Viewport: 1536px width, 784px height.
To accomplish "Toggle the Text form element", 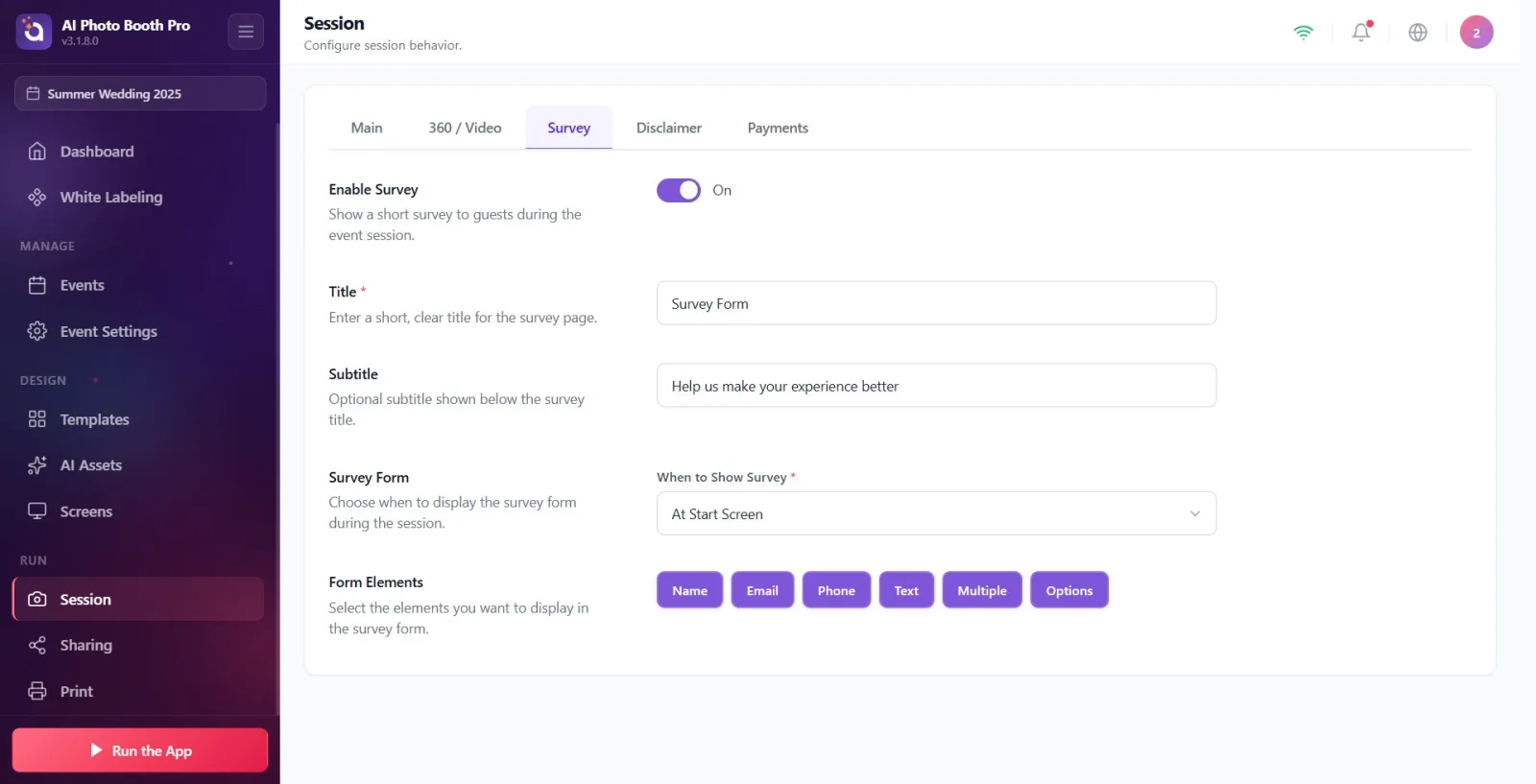I will point(906,590).
